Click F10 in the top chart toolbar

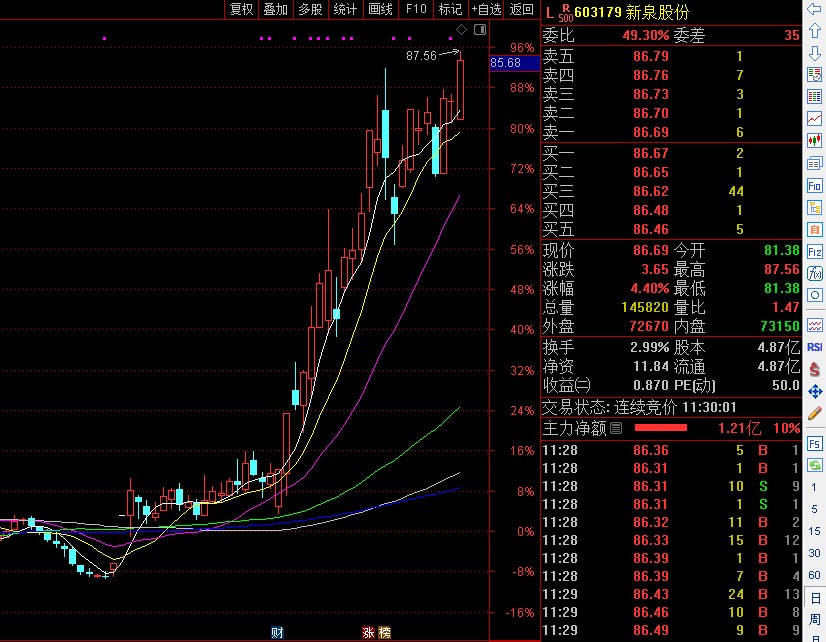tap(416, 9)
